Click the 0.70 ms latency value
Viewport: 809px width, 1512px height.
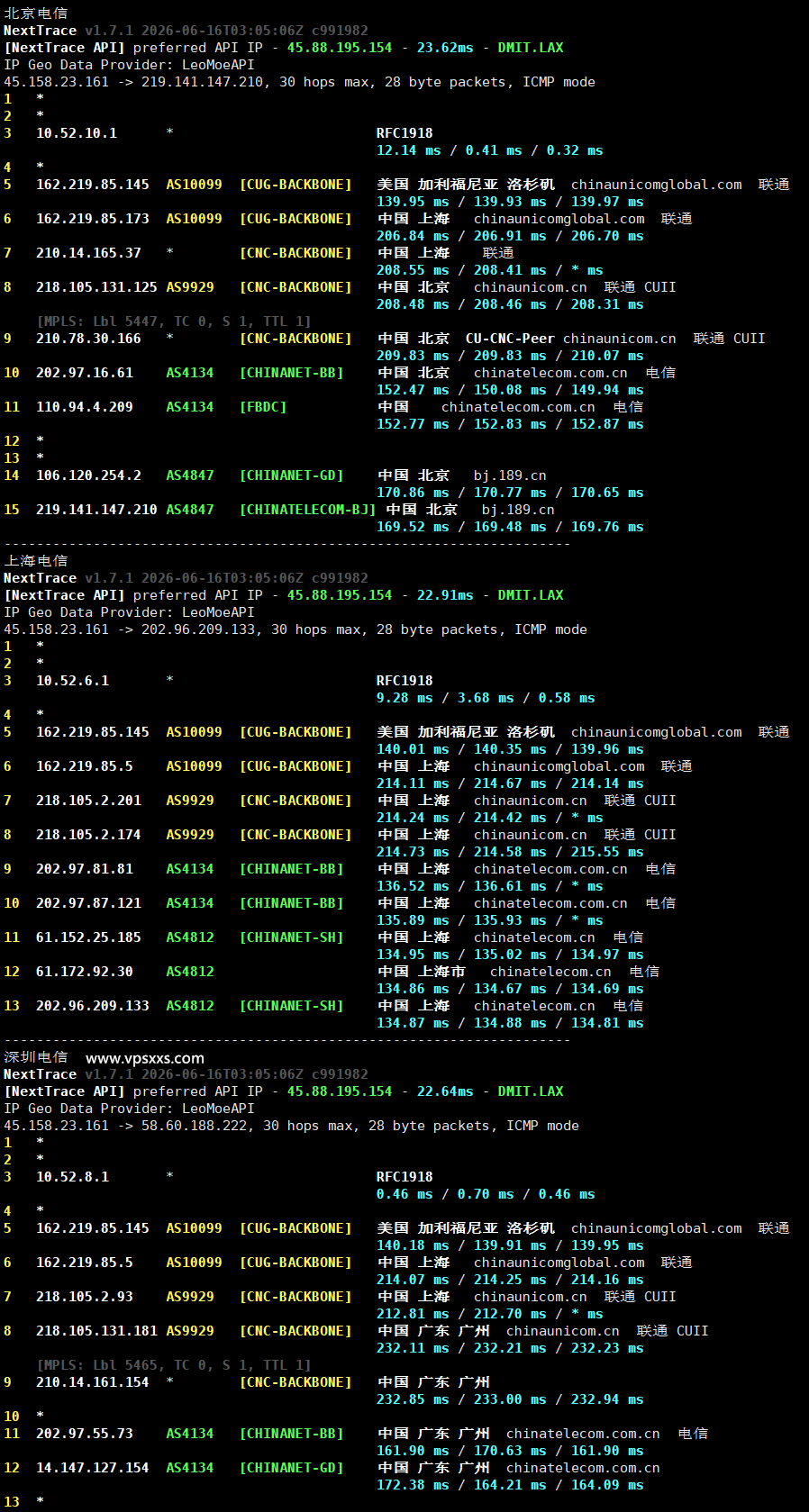(486, 1194)
